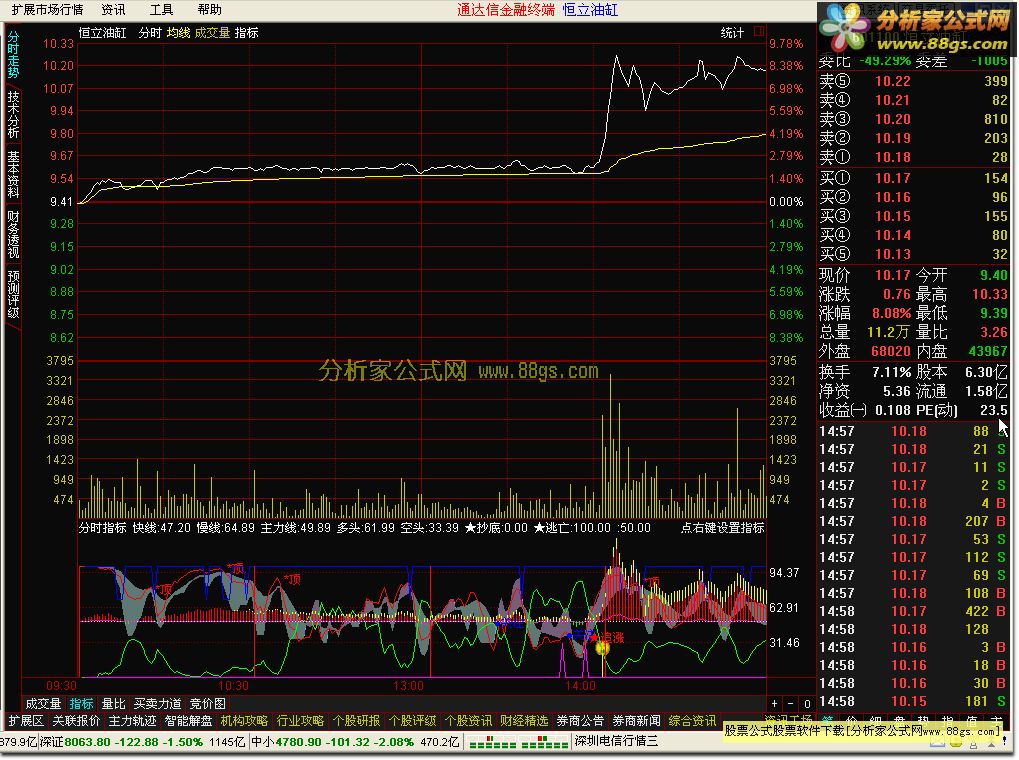Image resolution: width=1019 pixels, height=760 pixels.
Task: Click 恒立油缸 stock name in chart header
Action: 102,33
